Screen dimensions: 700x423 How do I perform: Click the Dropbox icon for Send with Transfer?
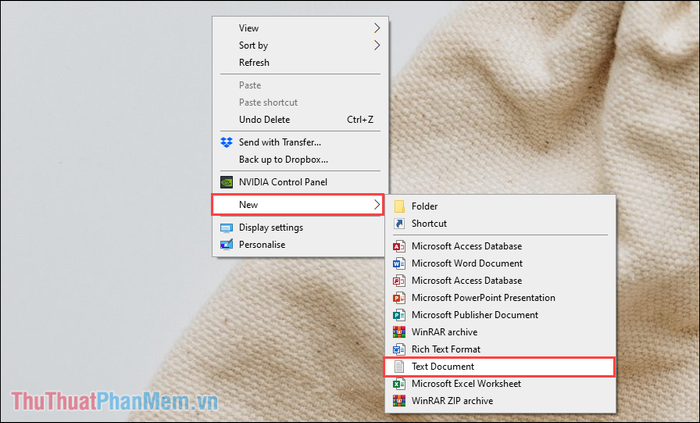226,142
